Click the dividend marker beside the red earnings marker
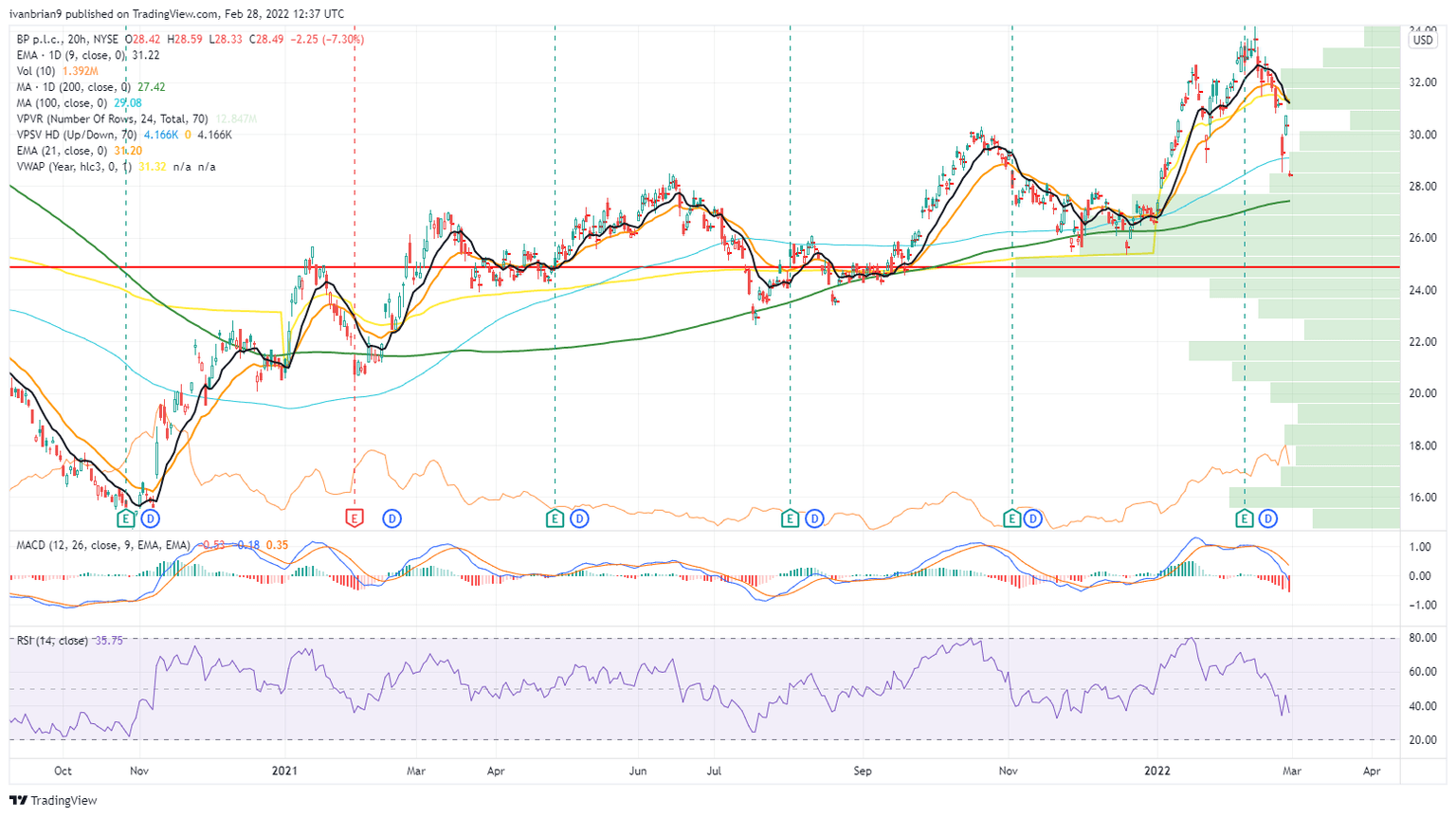1456x817 pixels. pos(391,518)
